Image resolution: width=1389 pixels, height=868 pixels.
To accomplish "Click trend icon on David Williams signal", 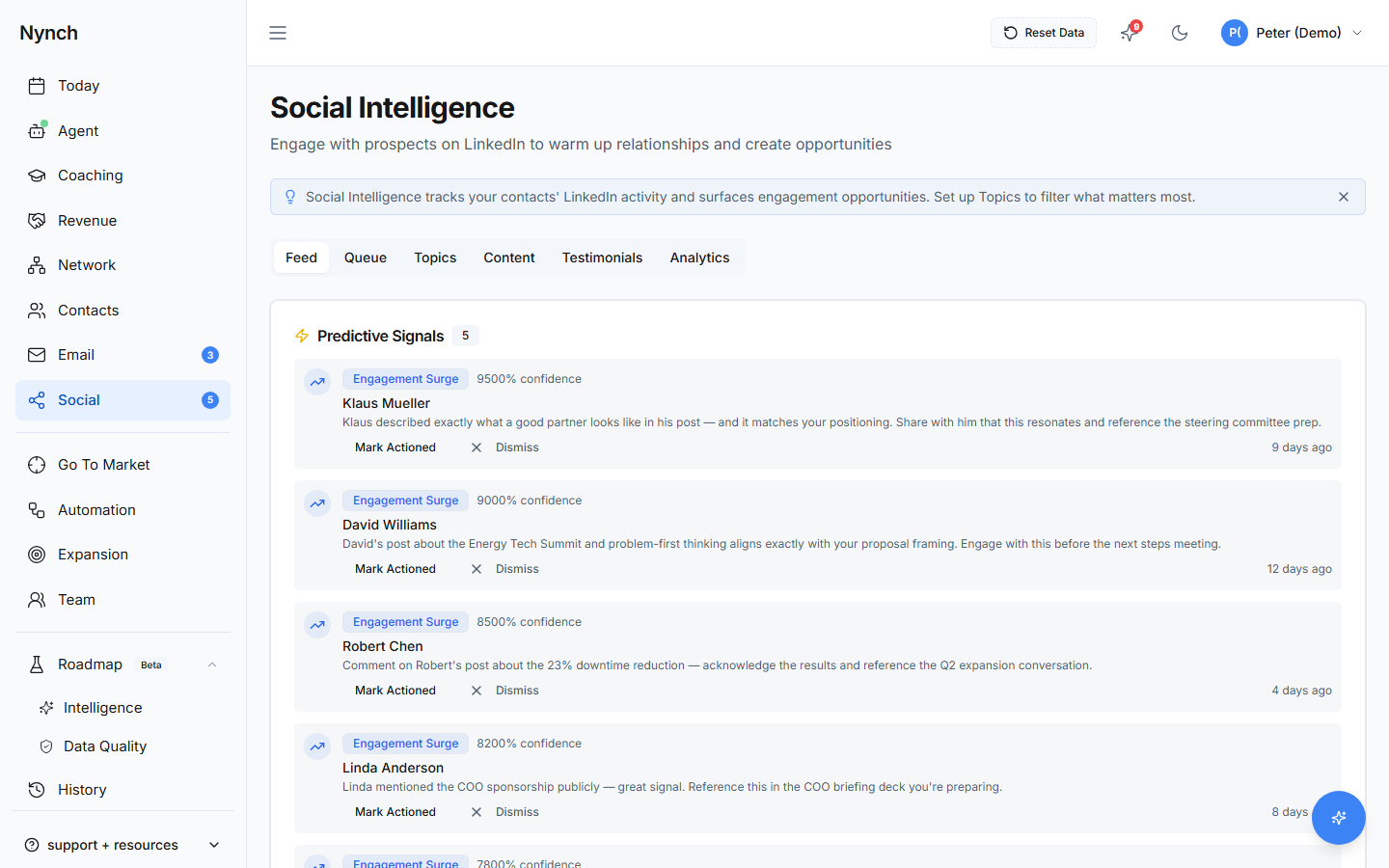I will point(317,503).
